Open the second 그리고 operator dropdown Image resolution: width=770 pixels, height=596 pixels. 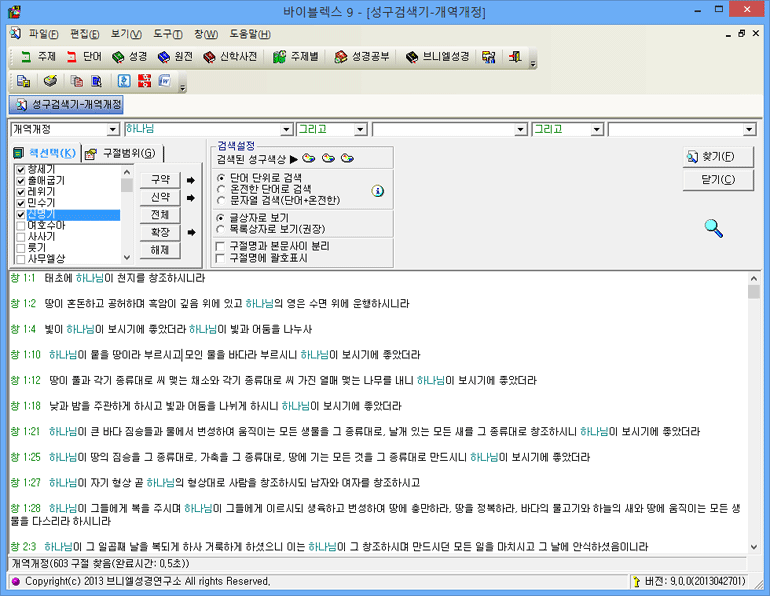click(x=596, y=130)
